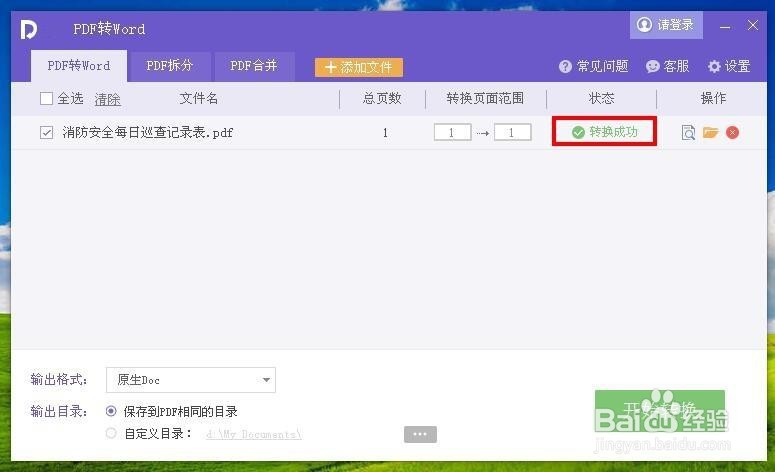Screen dimensions: 775x472
Task: Switch to the PDF转Word tab
Action: point(79,66)
